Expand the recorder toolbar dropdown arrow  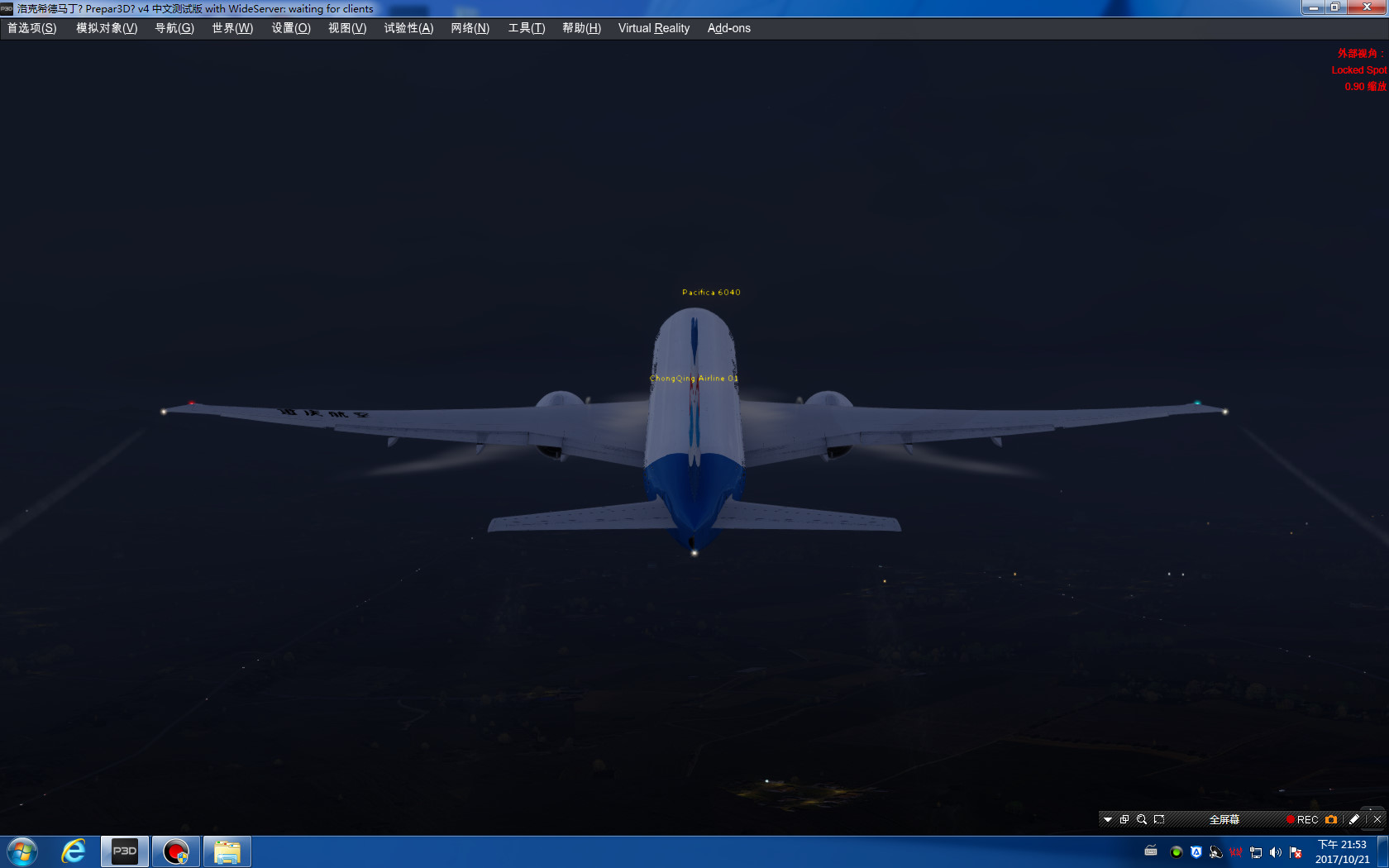coord(1108,820)
